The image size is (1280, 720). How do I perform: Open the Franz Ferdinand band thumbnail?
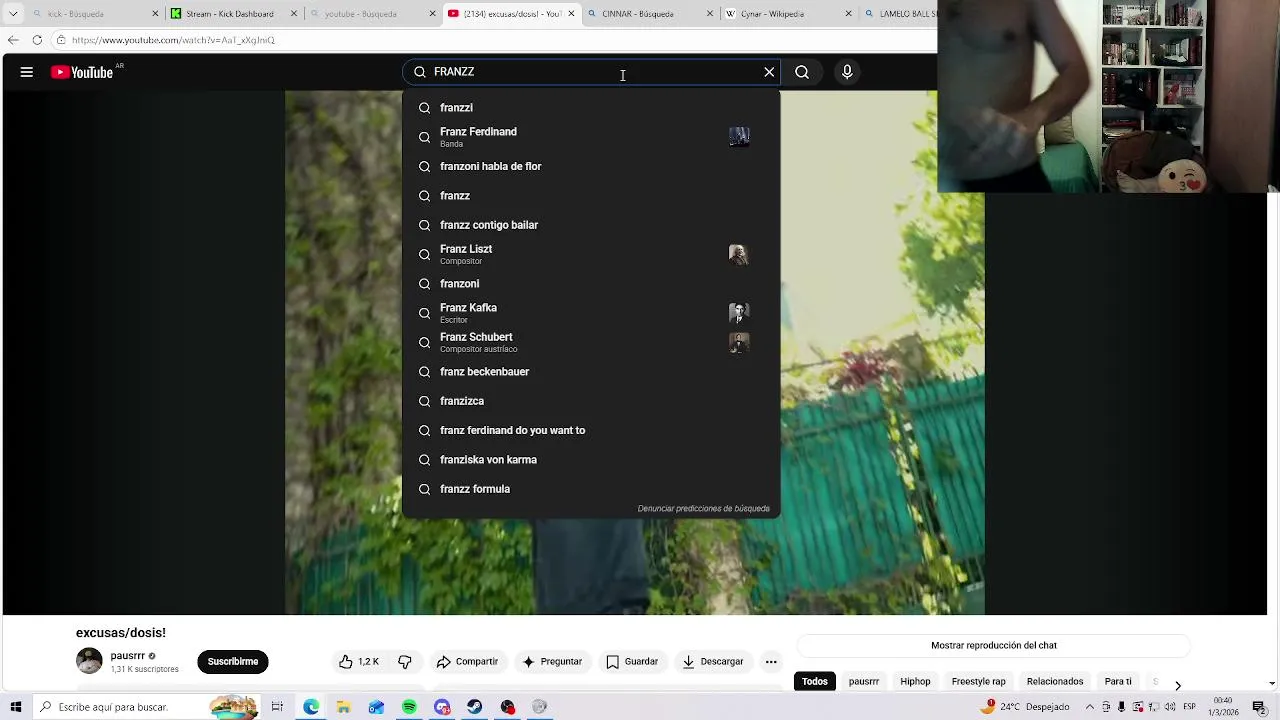[x=739, y=137]
